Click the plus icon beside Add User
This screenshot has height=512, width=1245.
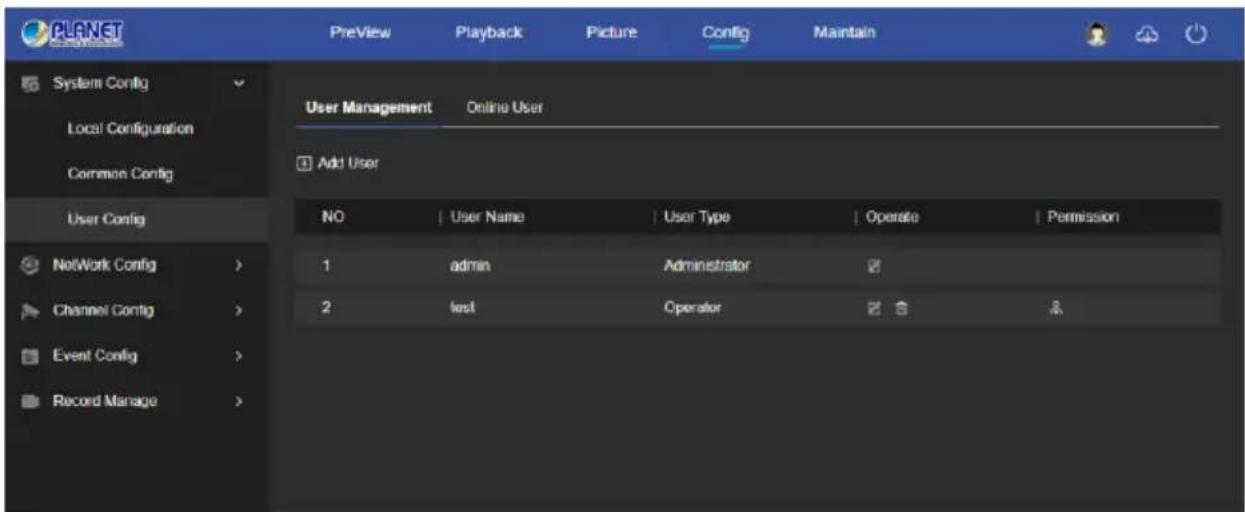tap(301, 161)
